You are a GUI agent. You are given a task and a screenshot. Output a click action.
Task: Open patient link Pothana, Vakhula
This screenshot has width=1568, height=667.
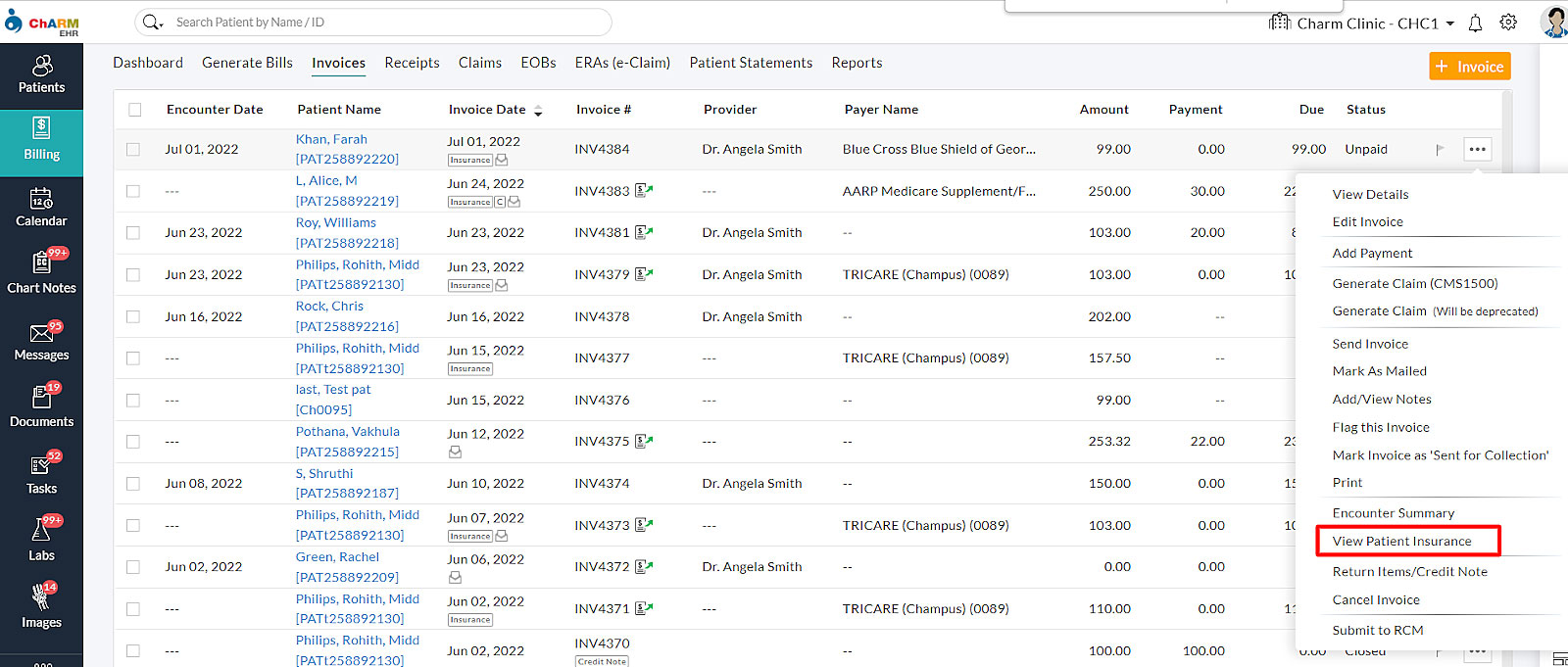[x=348, y=431]
